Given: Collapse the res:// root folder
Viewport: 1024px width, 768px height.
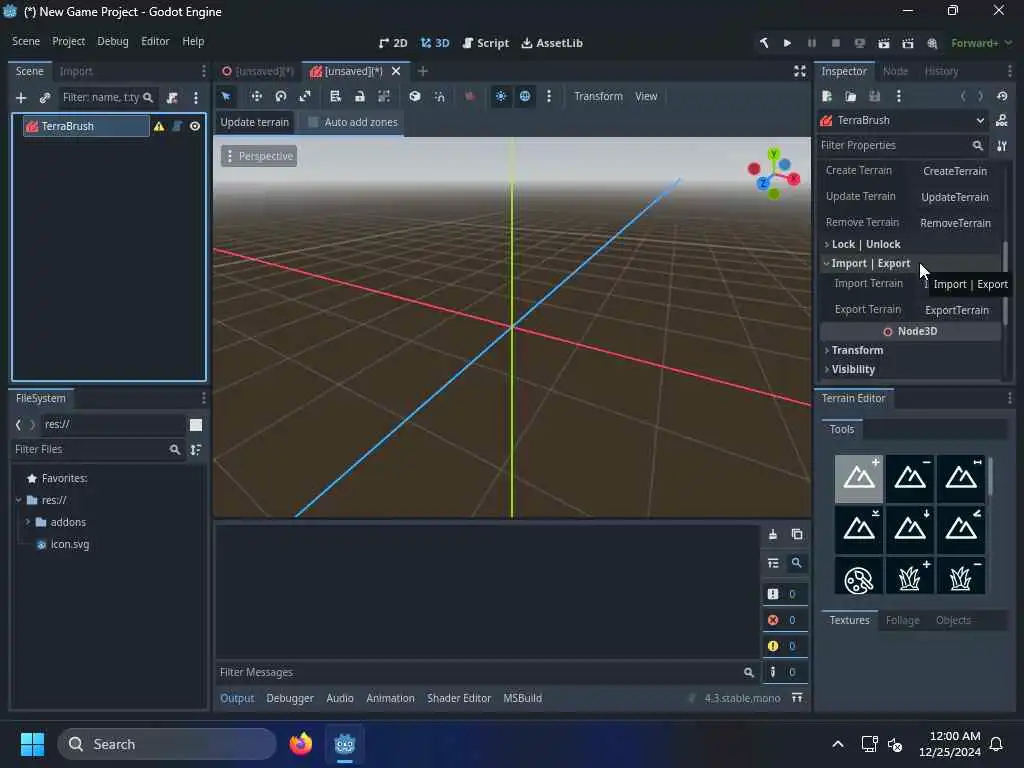Looking at the screenshot, I should (18, 500).
